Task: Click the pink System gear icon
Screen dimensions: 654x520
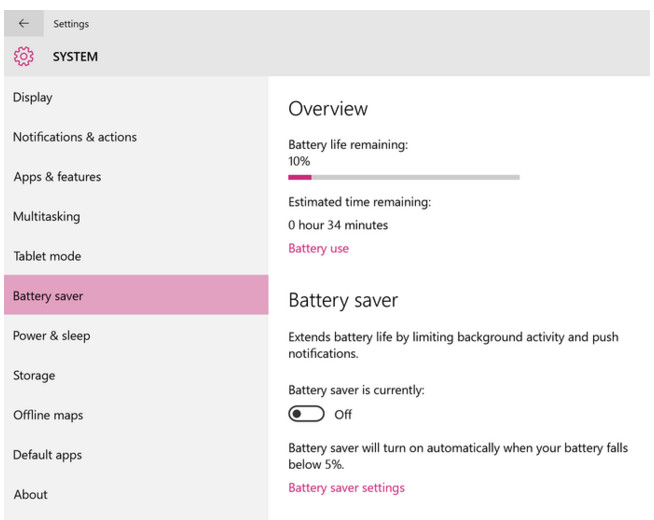Action: click(x=24, y=56)
